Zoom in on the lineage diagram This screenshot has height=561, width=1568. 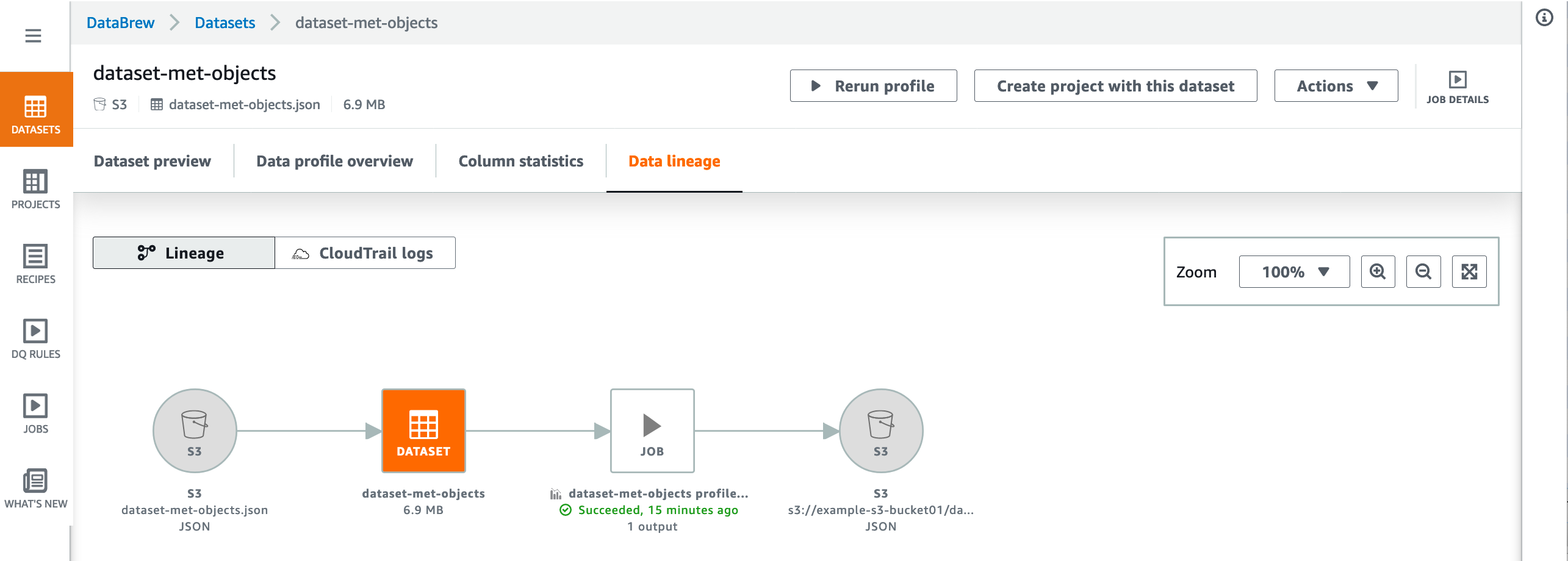pyautogui.click(x=1378, y=271)
